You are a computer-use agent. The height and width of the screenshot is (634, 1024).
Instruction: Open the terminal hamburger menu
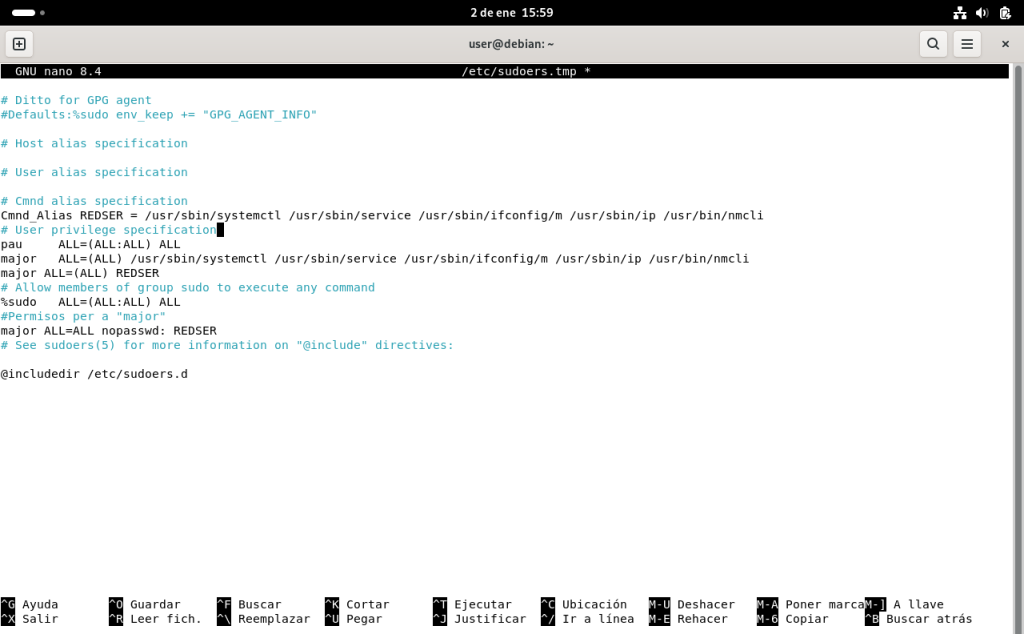pyautogui.click(x=966, y=44)
